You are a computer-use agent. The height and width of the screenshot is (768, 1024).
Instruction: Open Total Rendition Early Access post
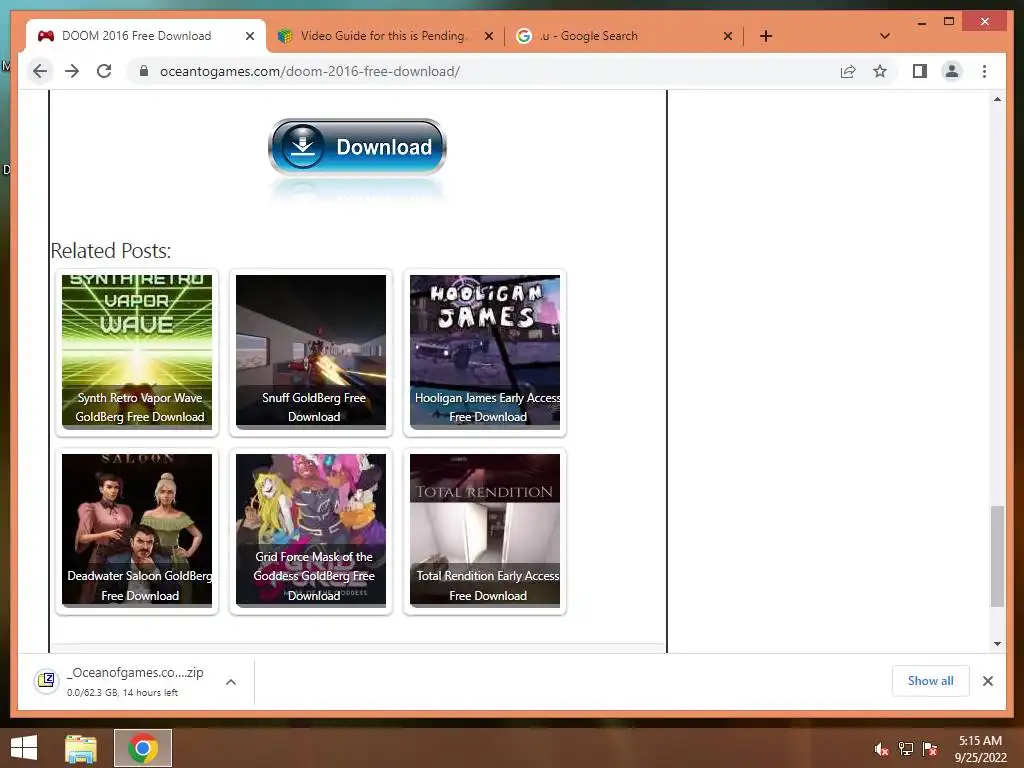pos(485,530)
